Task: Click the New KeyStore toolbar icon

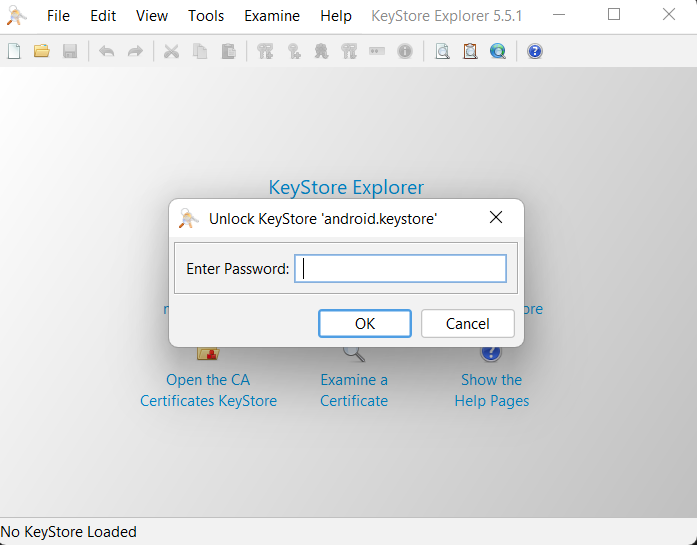Action: click(14, 51)
